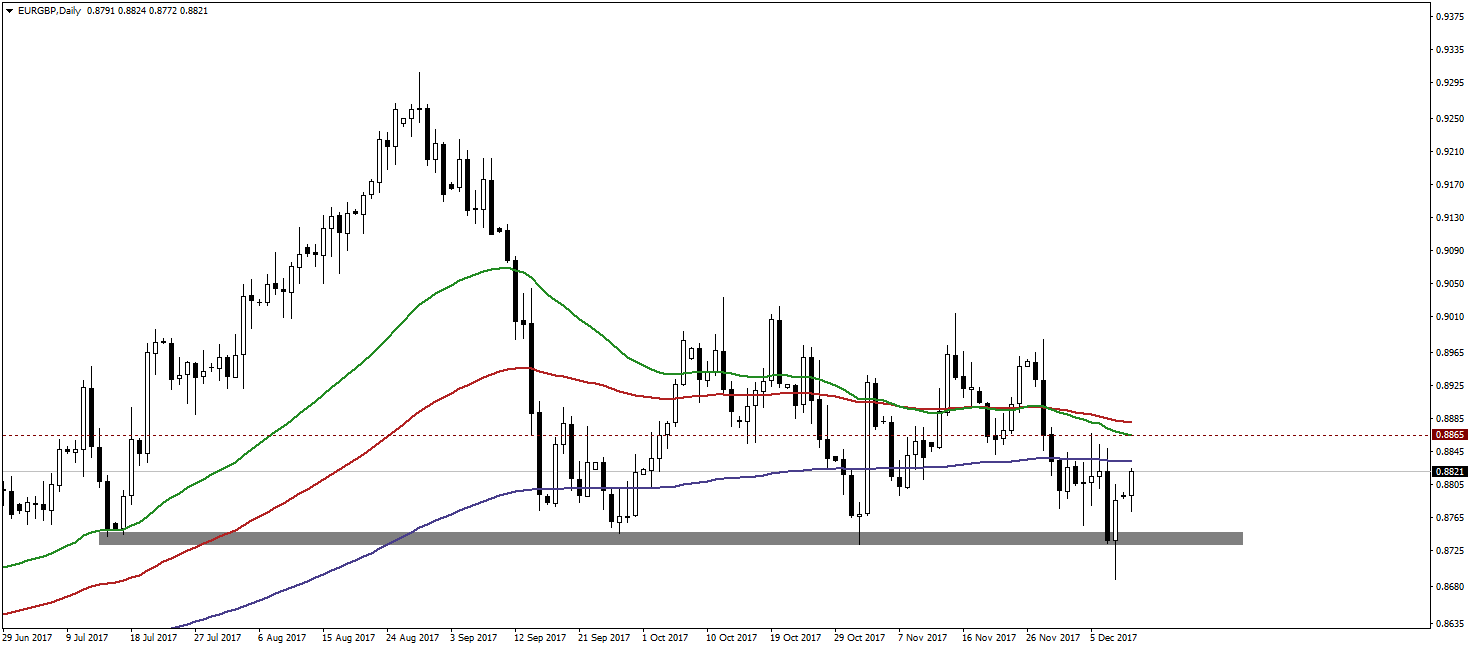Click the 0.9010 price scale label
1470x649 pixels.
(1451, 317)
